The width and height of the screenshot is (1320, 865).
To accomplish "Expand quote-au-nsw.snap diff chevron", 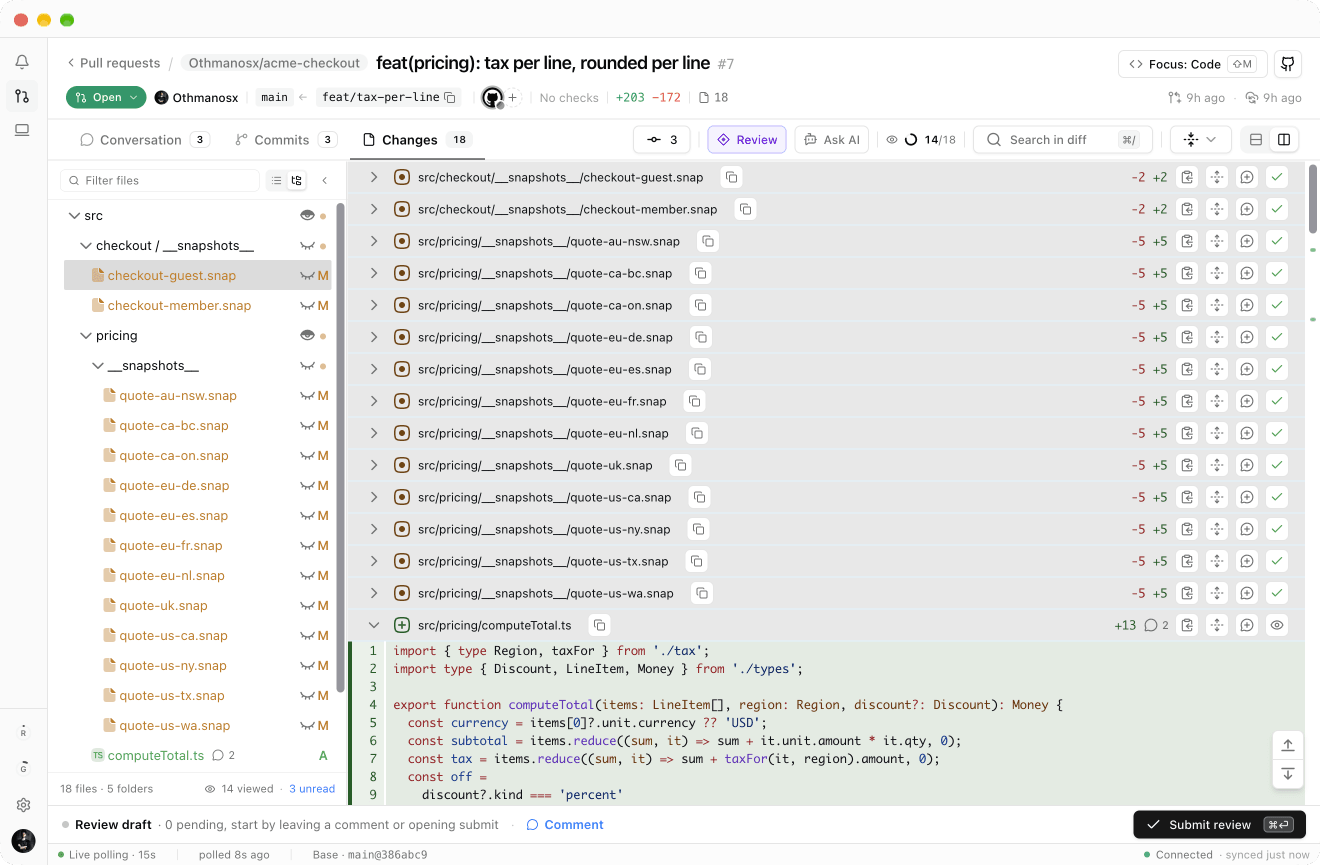I will click(373, 241).
